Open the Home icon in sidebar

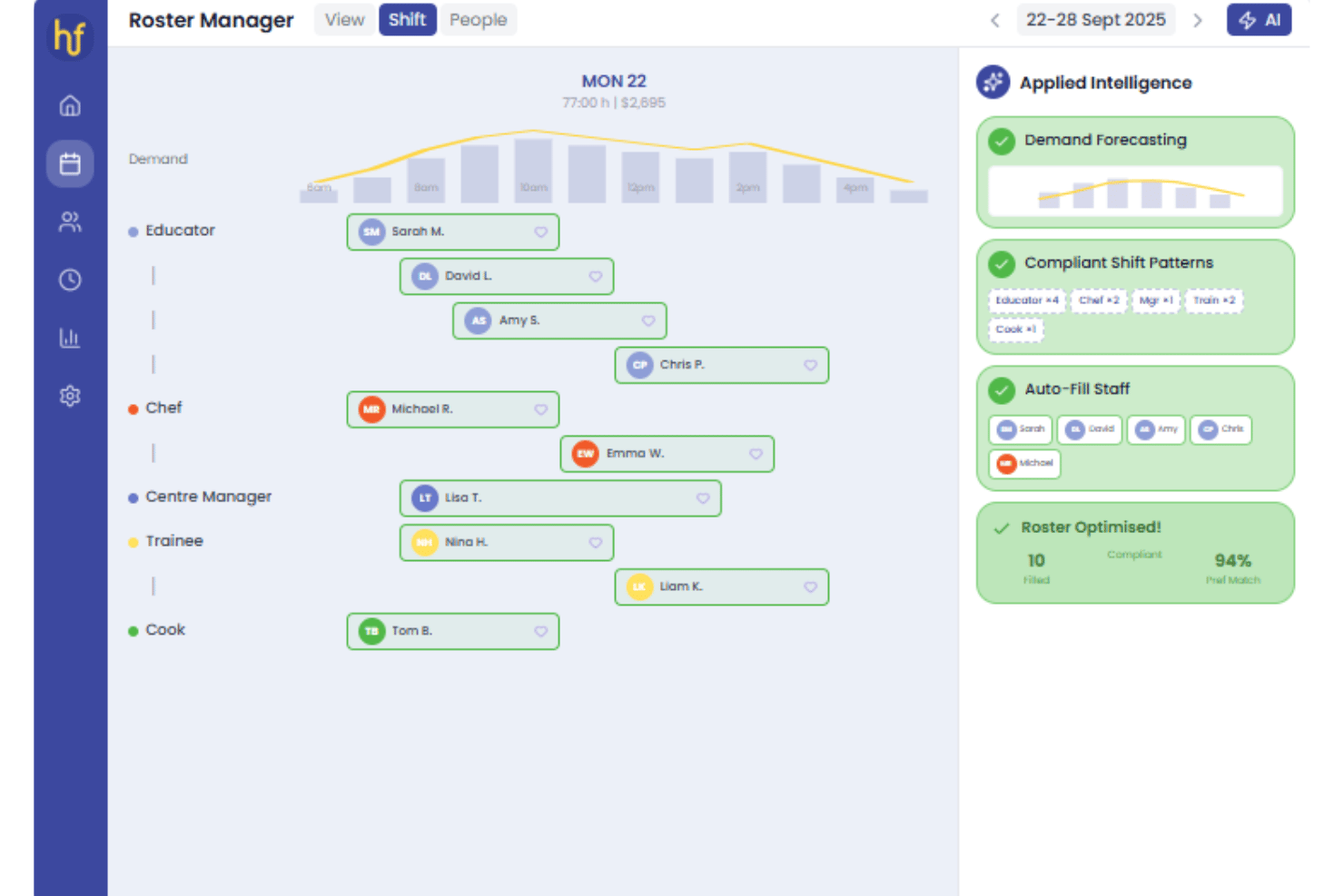pyautogui.click(x=70, y=105)
